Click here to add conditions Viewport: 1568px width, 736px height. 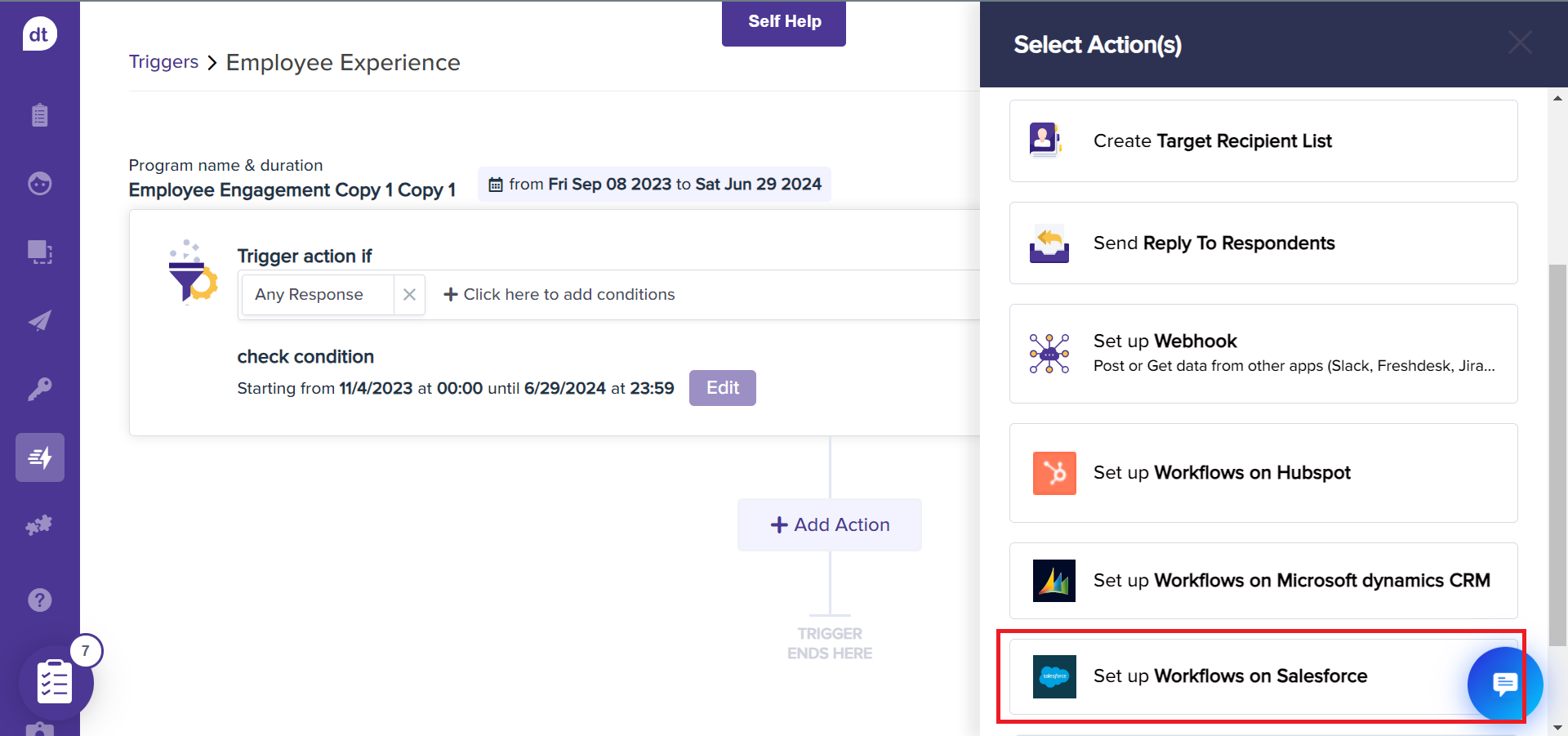click(x=559, y=295)
